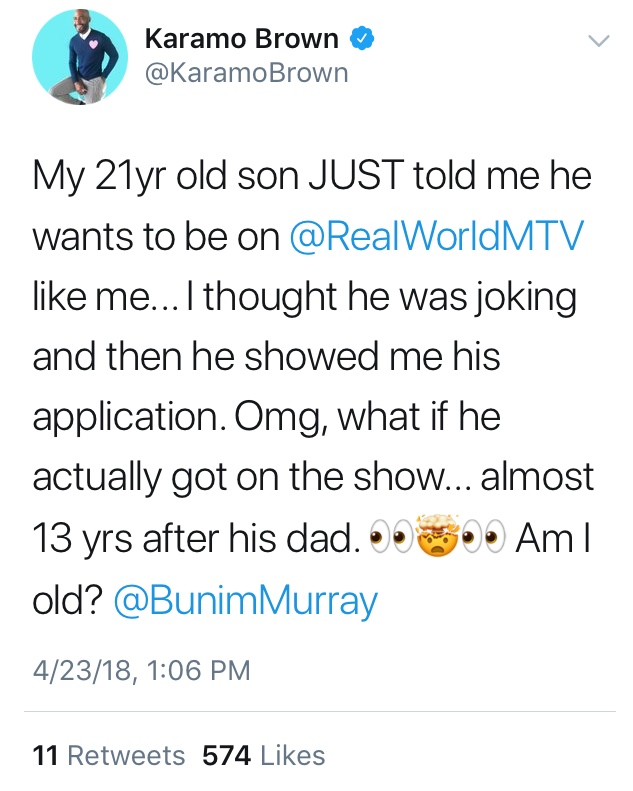Click the blue verified checkmark badge
Screen dimensions: 633x791
click(x=361, y=39)
